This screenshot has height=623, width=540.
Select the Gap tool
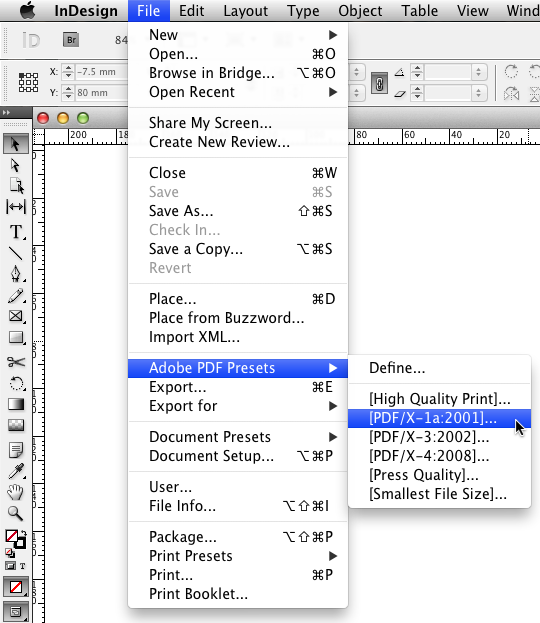15,207
